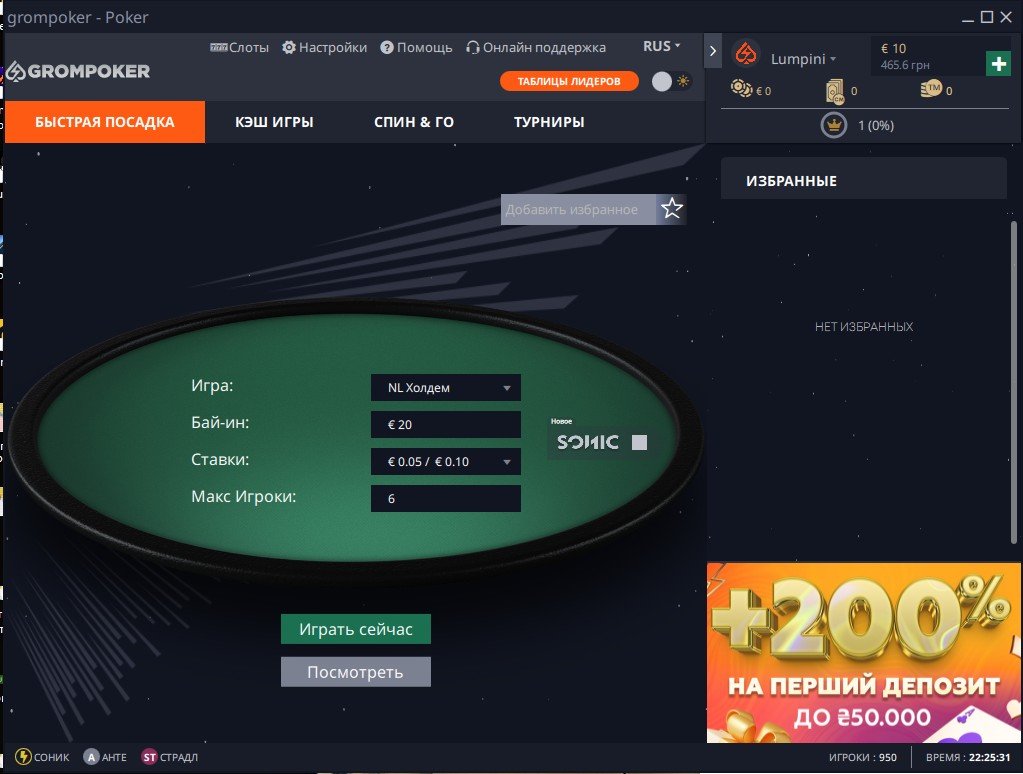1023x774 pixels.
Task: Click the ТАБЛИЦЫ ЛИДЕРОВ button
Action: 569,81
